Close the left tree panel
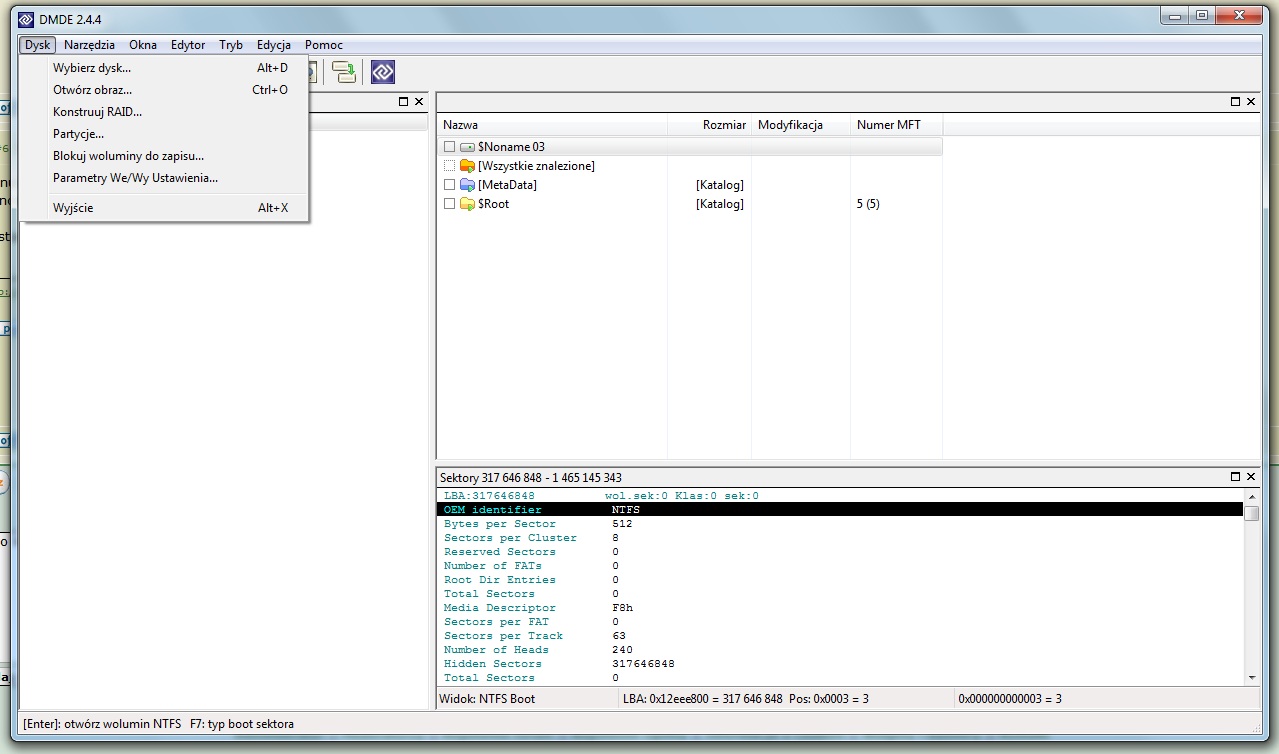Screen dimensions: 1279x754 pos(419,101)
